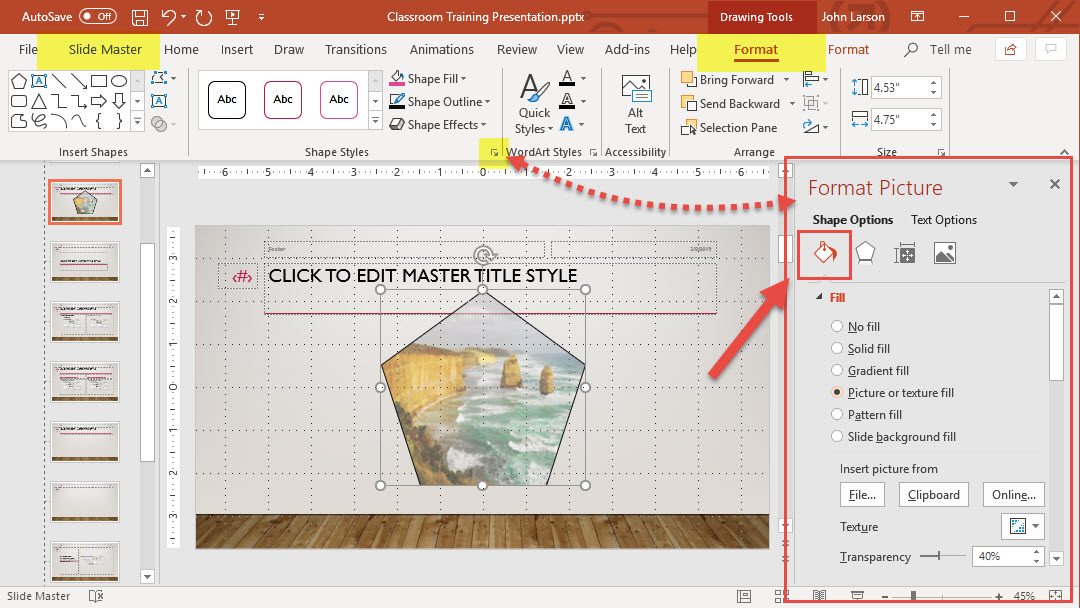
Task: Click the Save icon in title bar
Action: (140, 17)
